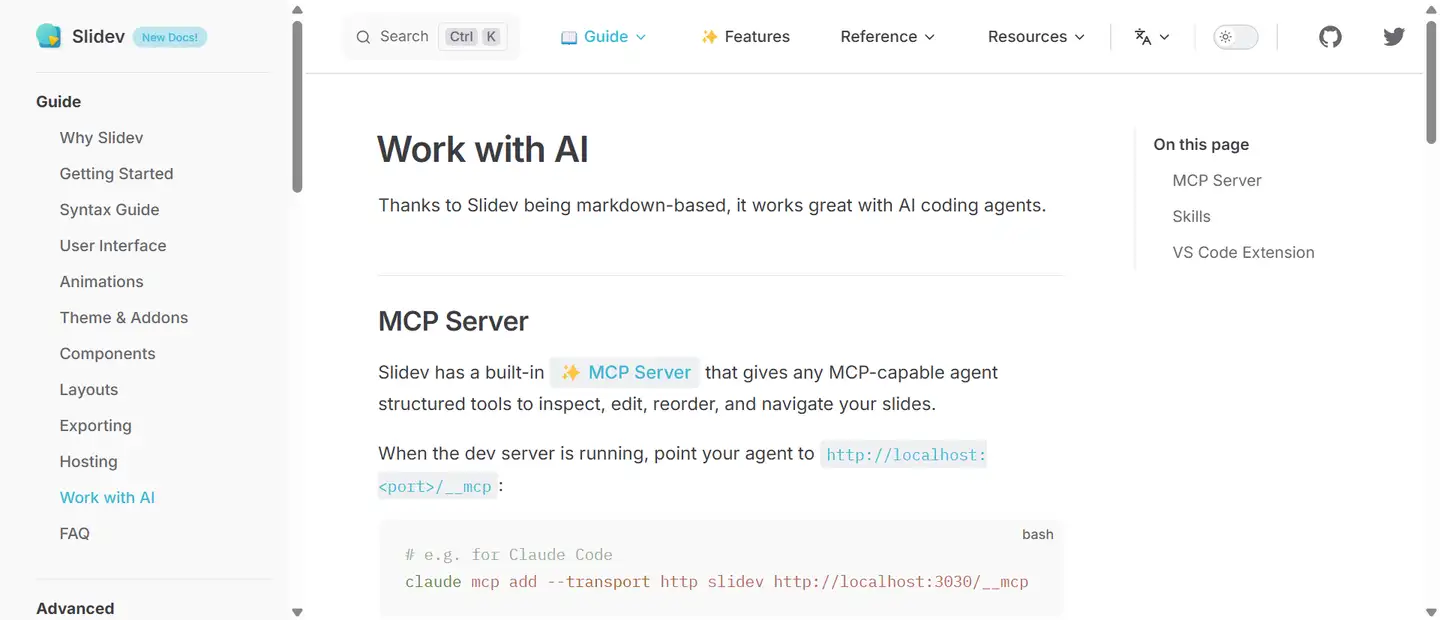Screen dimensions: 1440x620
Task: Click the translate language icon
Action: (1143, 37)
